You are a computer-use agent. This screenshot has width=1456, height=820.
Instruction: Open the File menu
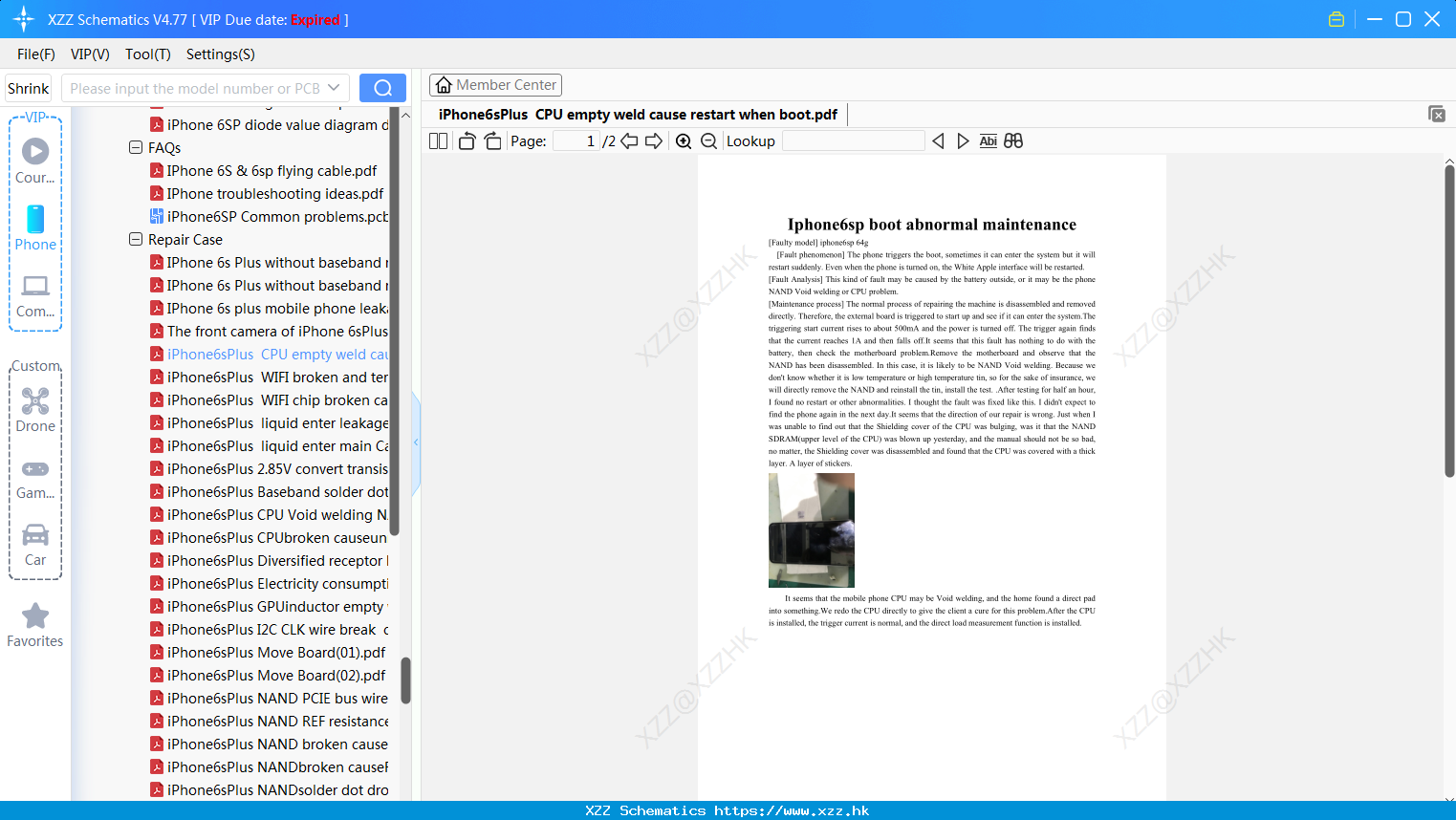pos(36,54)
